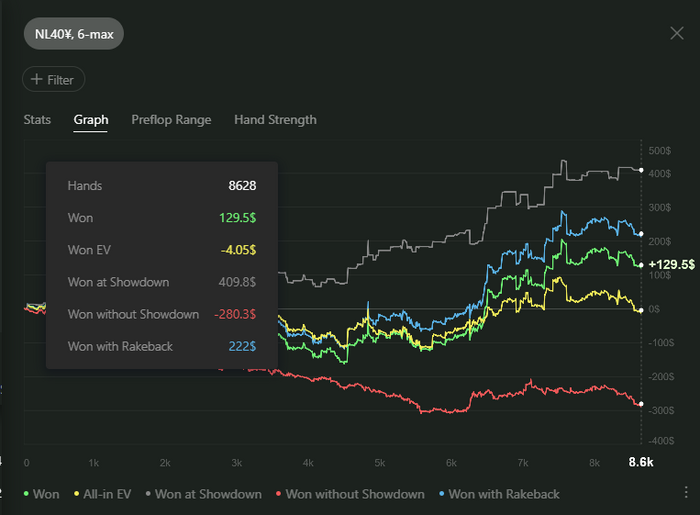Close the graph panel with X
Viewport: 700px width, 515px height.
(677, 33)
